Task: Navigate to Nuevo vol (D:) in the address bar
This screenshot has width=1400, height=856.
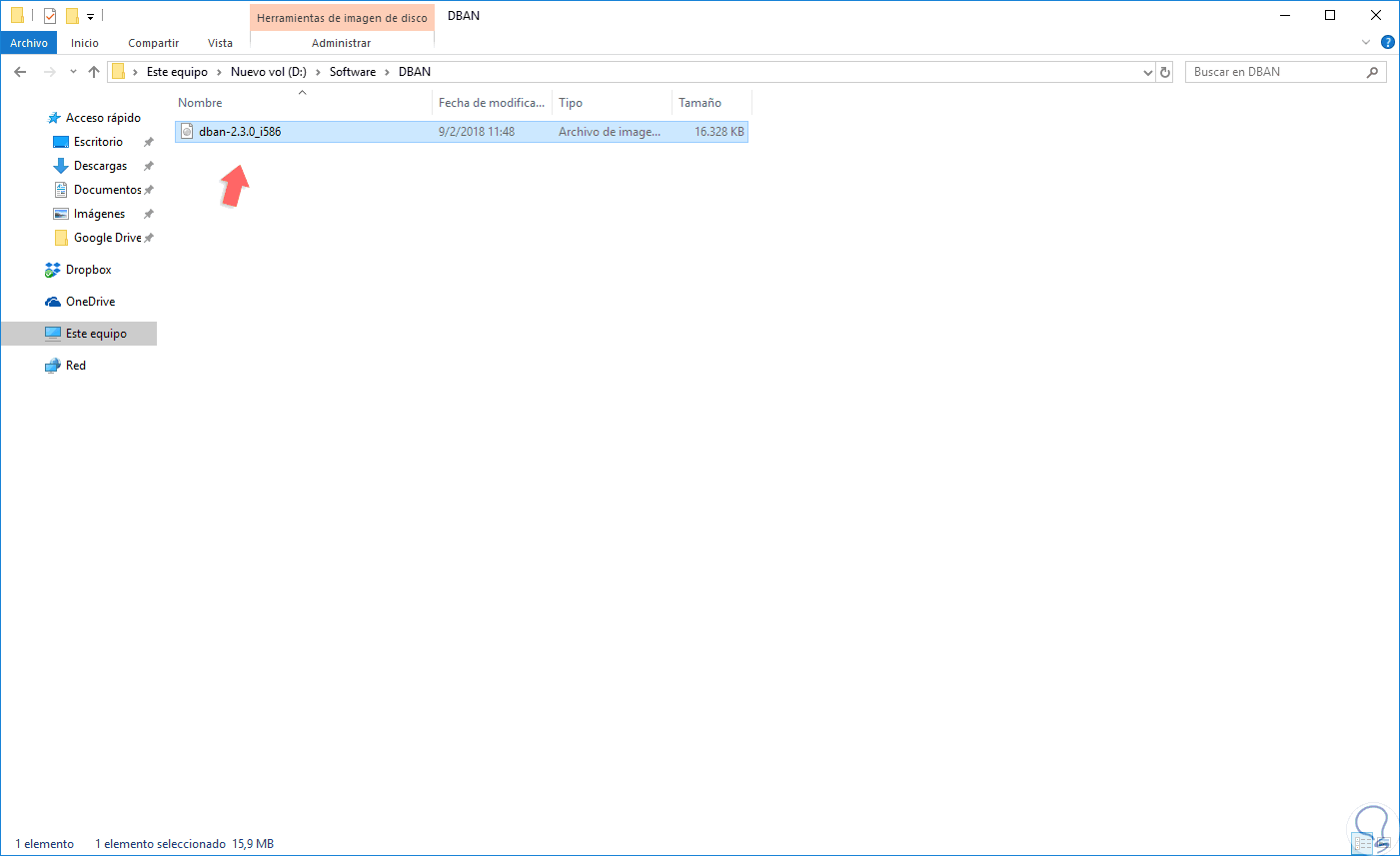Action: tap(269, 72)
